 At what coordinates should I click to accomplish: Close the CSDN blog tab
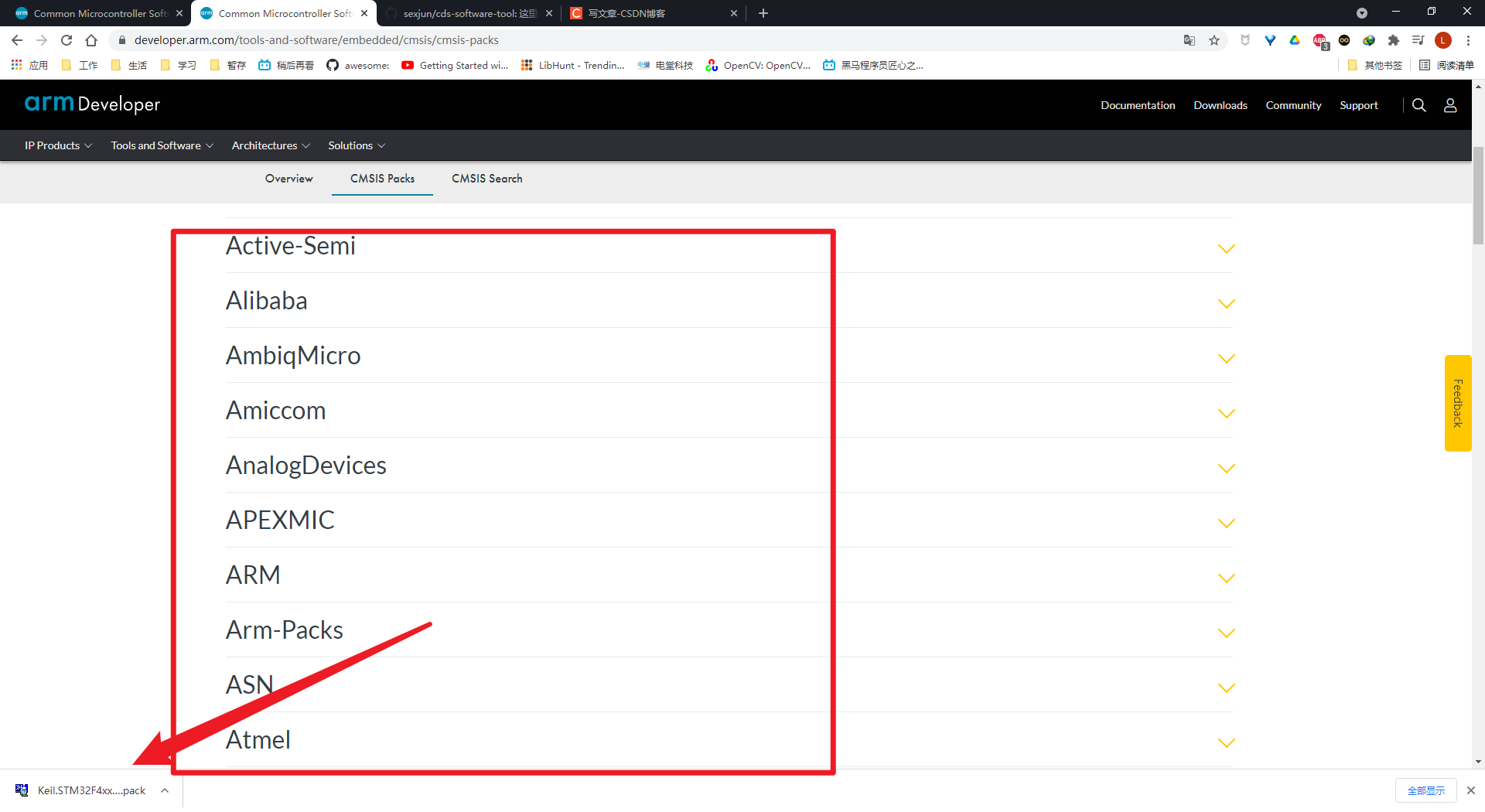pos(734,13)
